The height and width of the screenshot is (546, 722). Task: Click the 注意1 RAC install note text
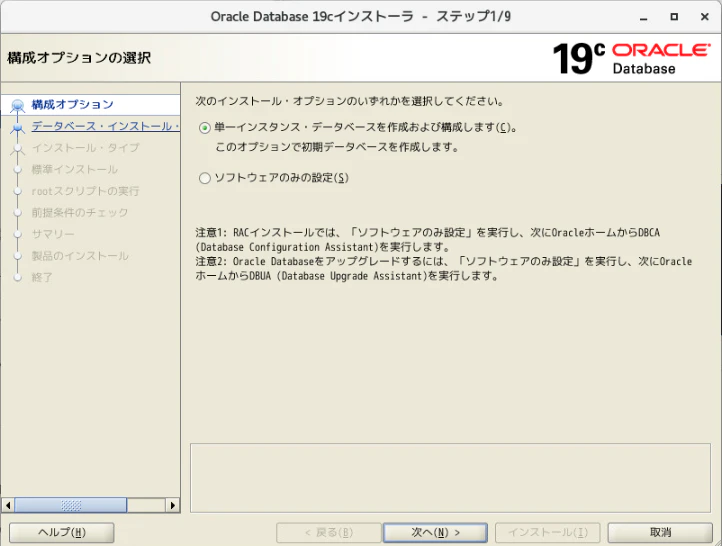click(x=427, y=240)
